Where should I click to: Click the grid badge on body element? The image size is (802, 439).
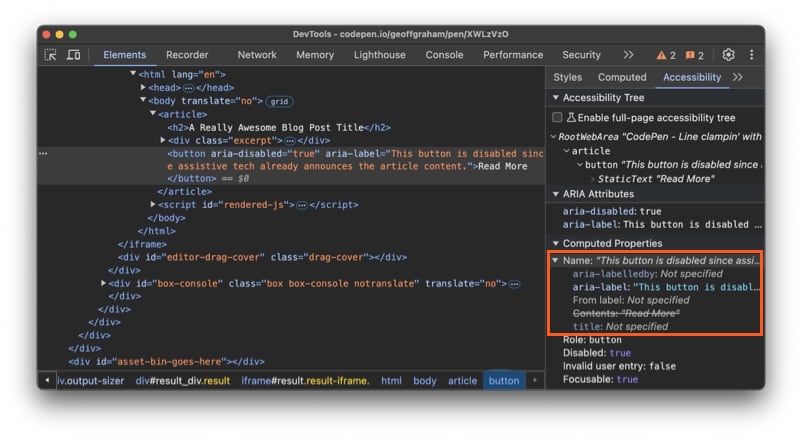[x=279, y=101]
